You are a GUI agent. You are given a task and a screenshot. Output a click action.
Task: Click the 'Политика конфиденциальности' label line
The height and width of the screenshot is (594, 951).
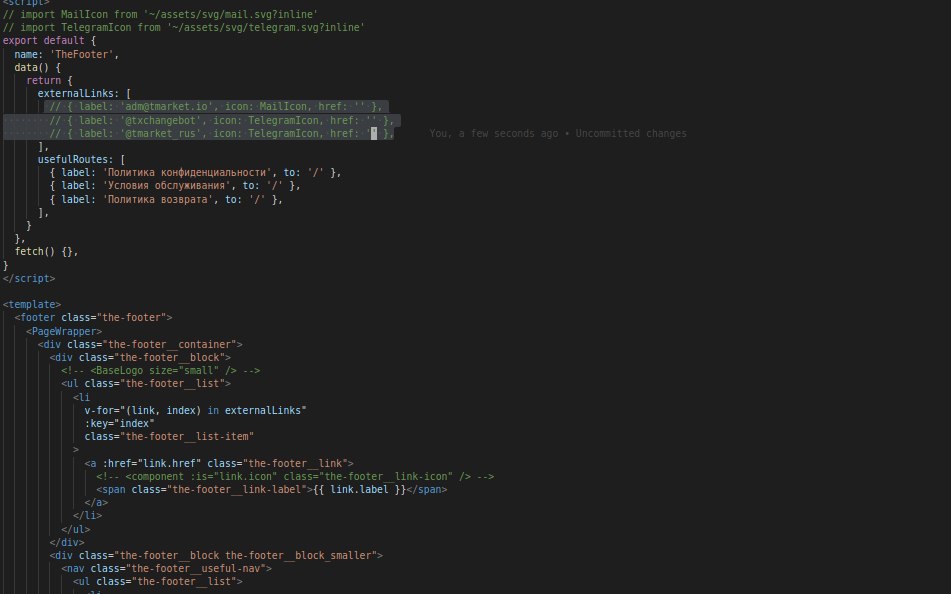pos(195,173)
